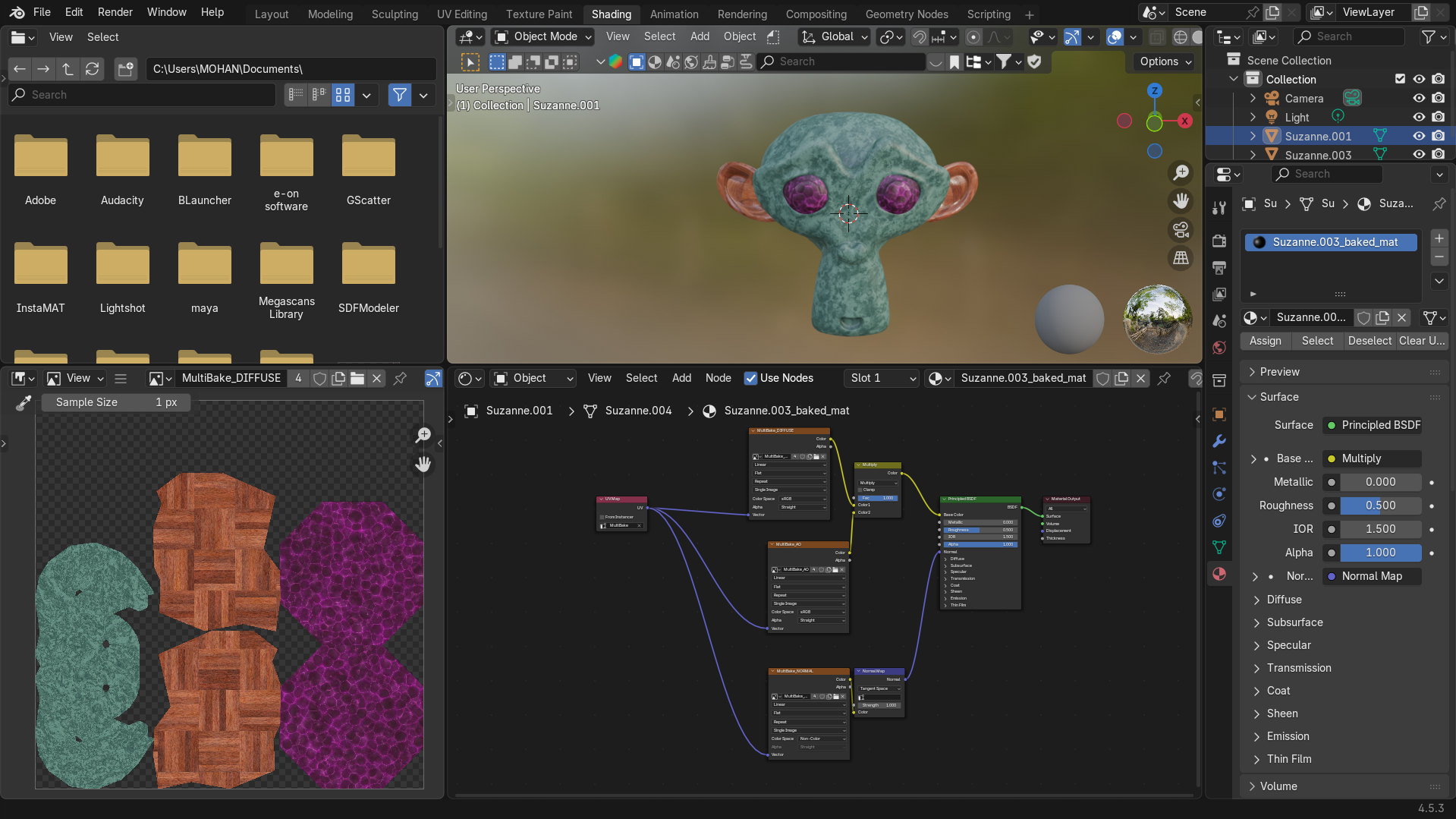
Task: Open the Slot 1 material slot dropdown
Action: 882,378
